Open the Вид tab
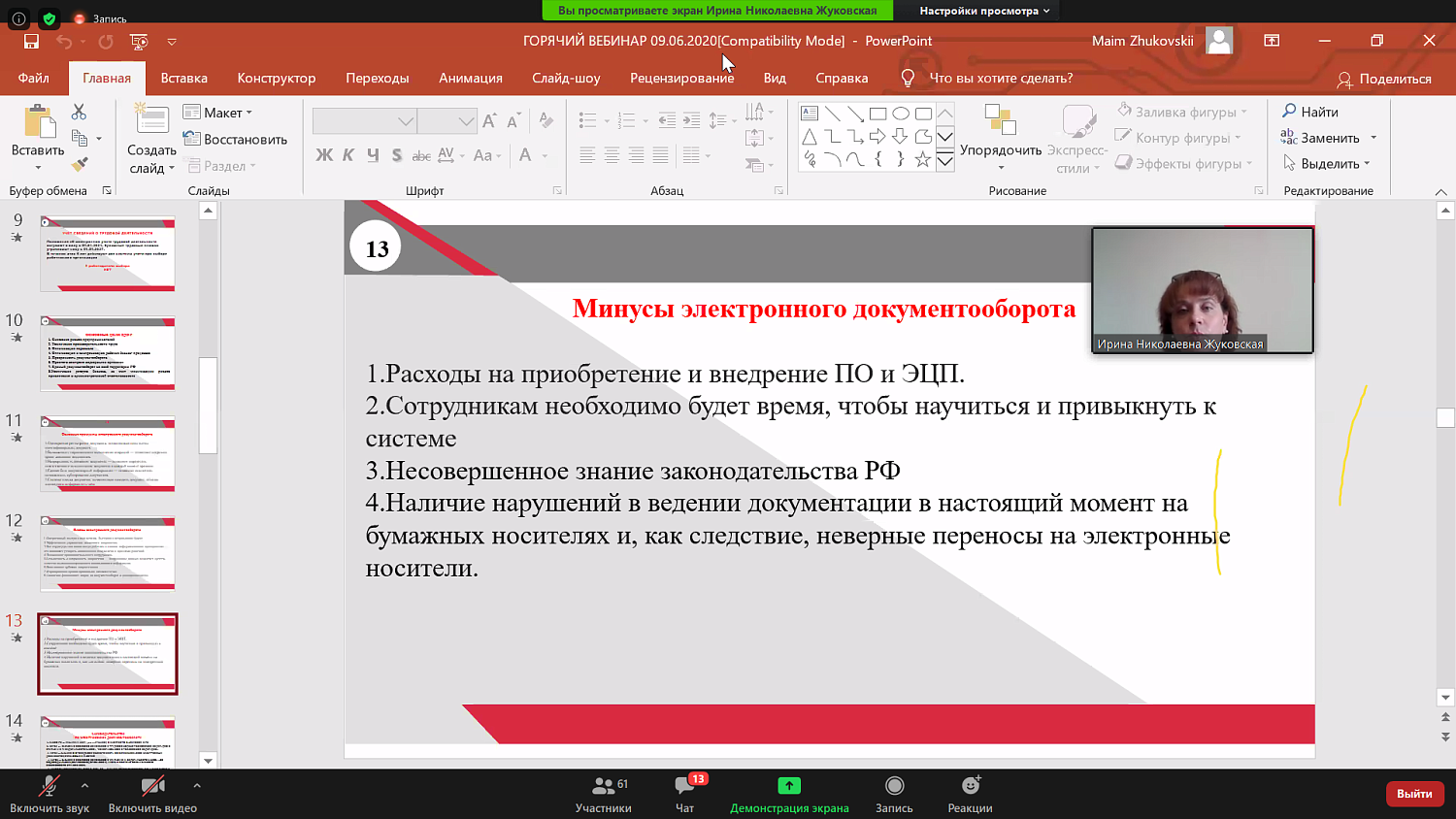Screen dimensions: 1456x819 (775, 78)
